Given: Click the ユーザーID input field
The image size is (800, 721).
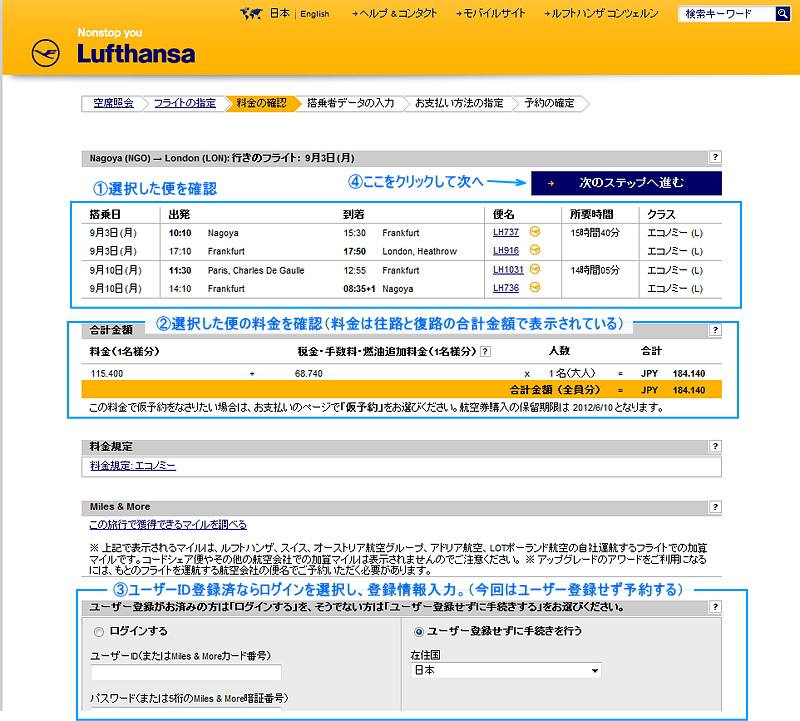Looking at the screenshot, I should pos(186,673).
